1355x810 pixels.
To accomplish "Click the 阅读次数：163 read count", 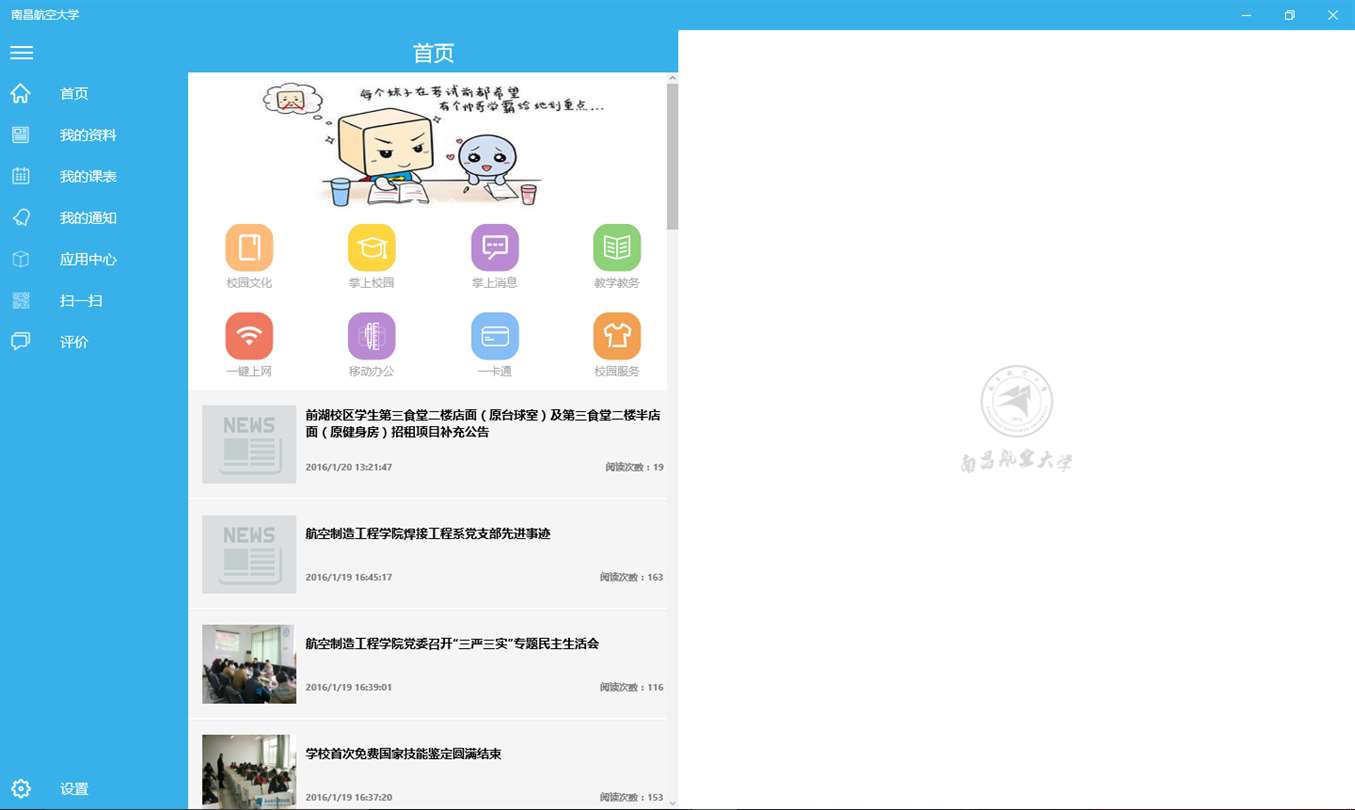I will click(x=632, y=577).
